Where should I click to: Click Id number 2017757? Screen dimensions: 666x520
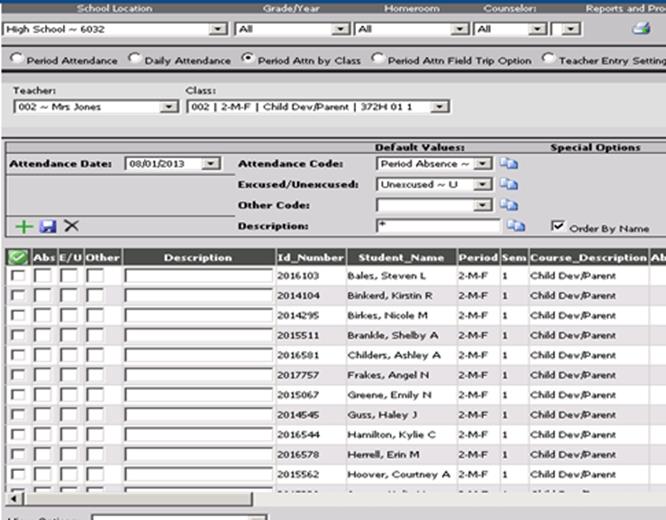[x=298, y=375]
